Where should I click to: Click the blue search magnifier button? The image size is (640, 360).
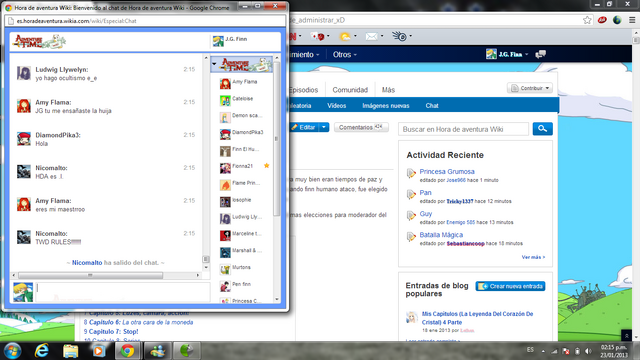pos(542,129)
